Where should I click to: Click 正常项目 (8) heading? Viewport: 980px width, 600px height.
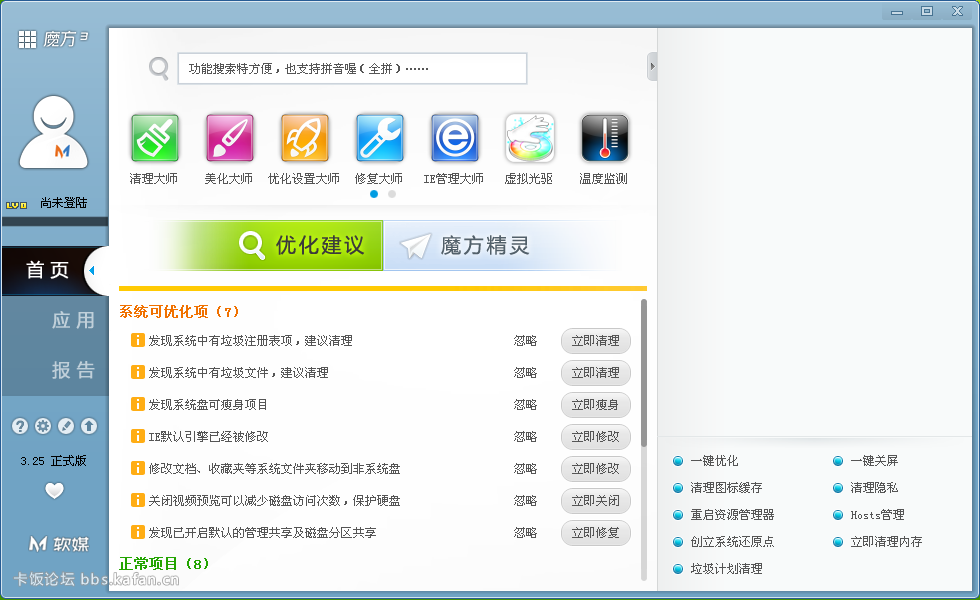(x=164, y=564)
